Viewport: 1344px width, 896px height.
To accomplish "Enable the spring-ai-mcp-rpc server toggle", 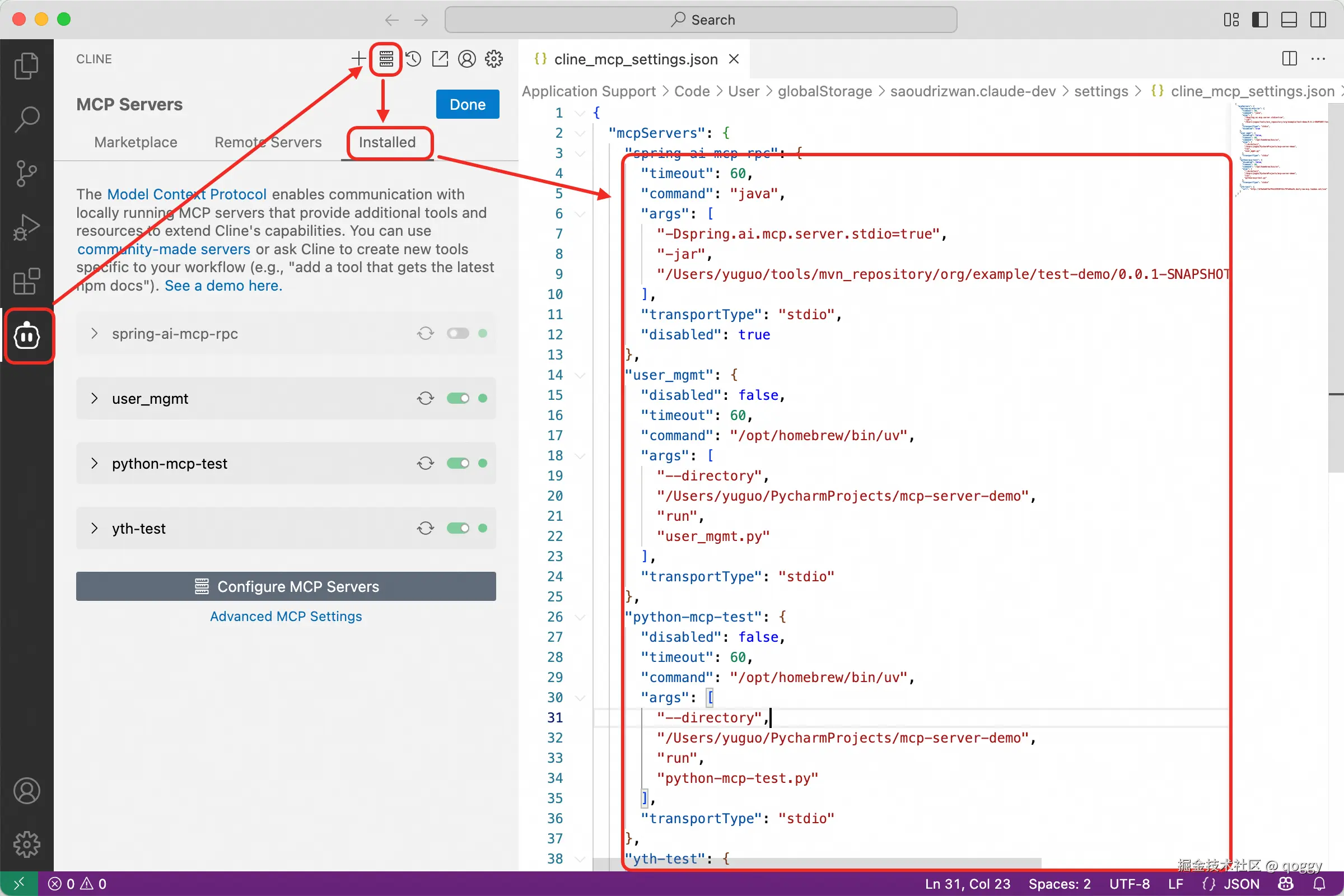I will pos(458,333).
